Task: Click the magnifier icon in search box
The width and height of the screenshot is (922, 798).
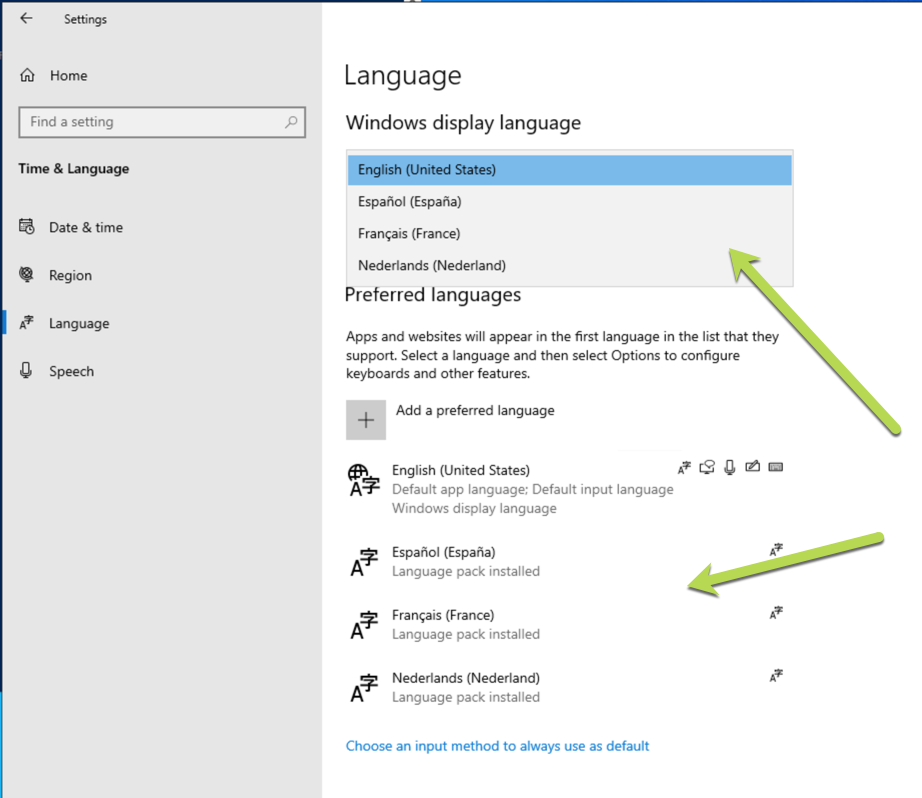Action: coord(291,122)
